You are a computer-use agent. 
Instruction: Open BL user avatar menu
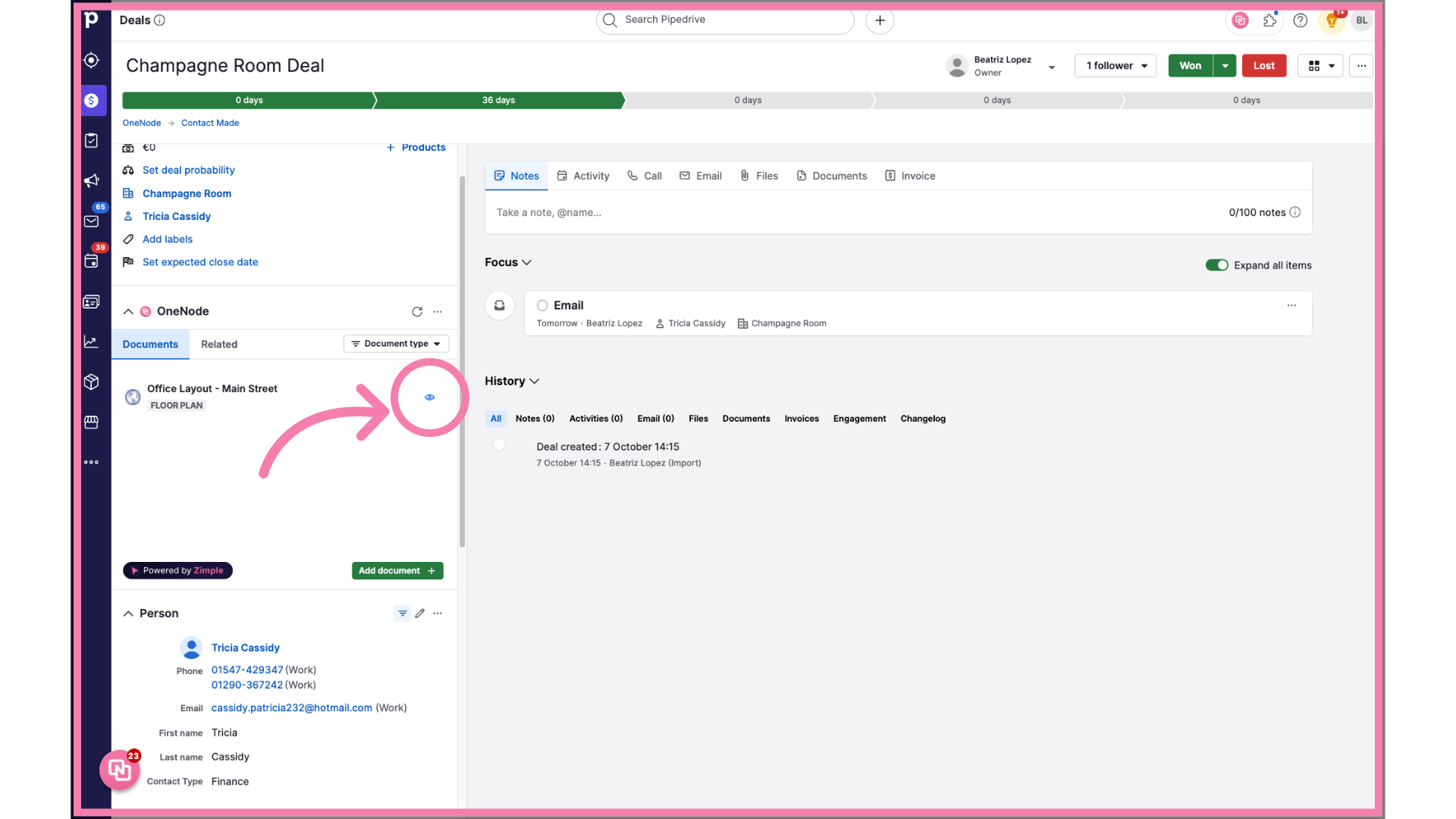tap(1362, 20)
